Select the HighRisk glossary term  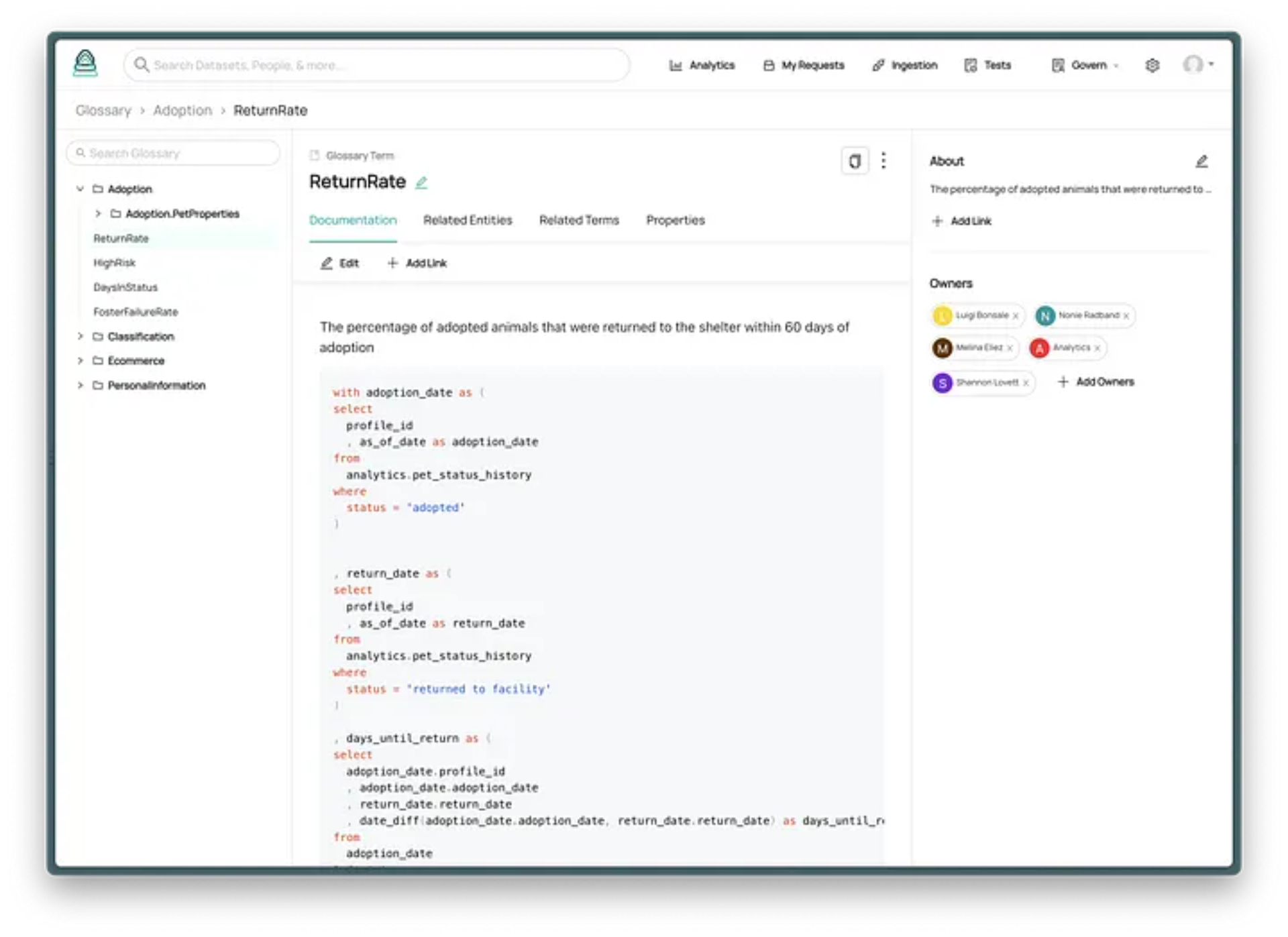114,262
